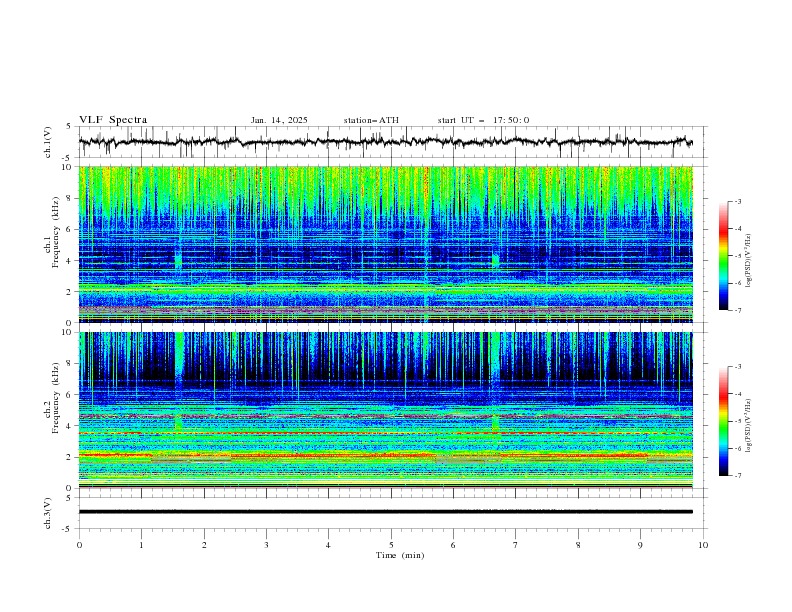Viewport: 792px width, 612px height.
Task: Click the "ch.3(V)" axis label
Action: pyautogui.click(x=48, y=513)
